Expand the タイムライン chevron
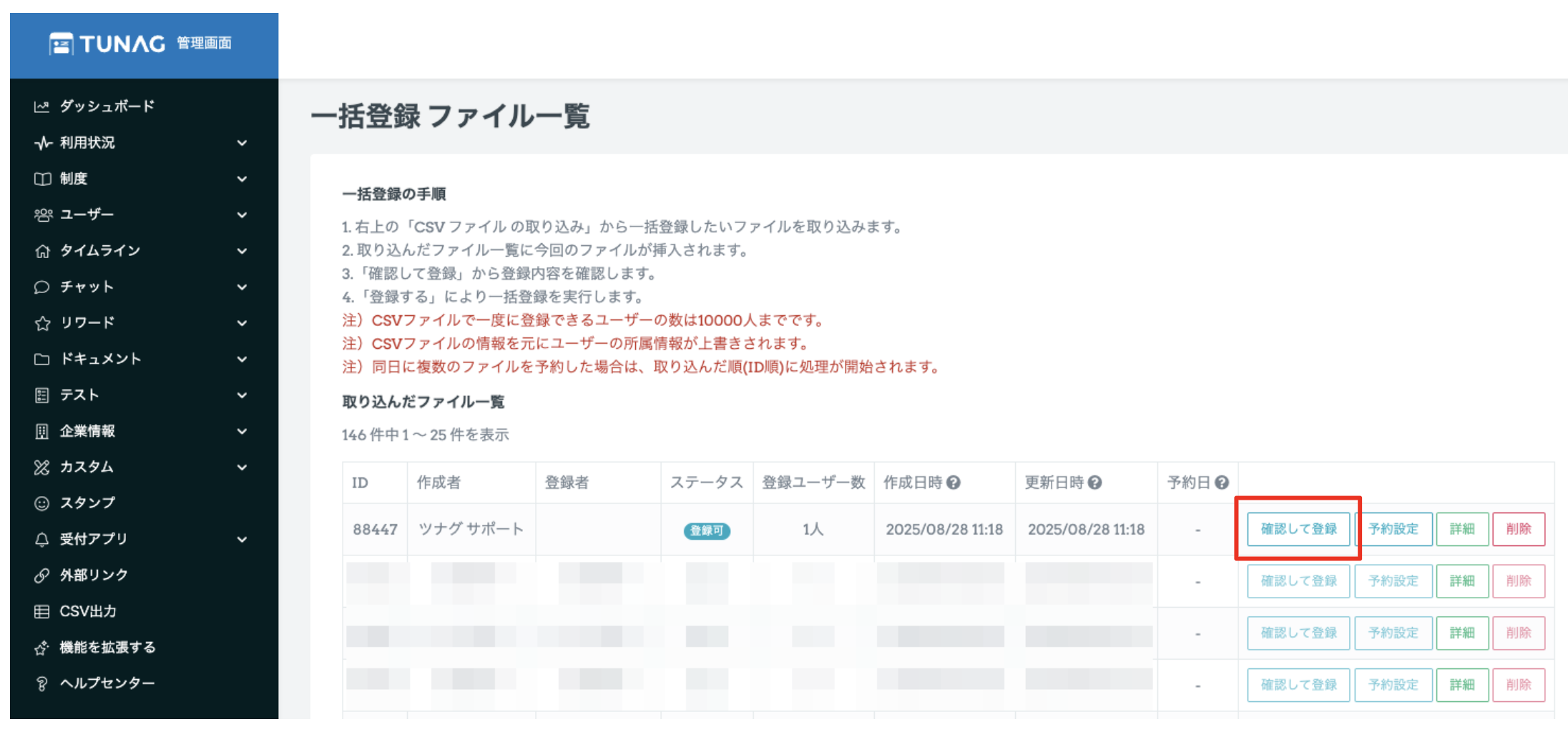Image resolution: width=1568 pixels, height=732 pixels. [242, 251]
